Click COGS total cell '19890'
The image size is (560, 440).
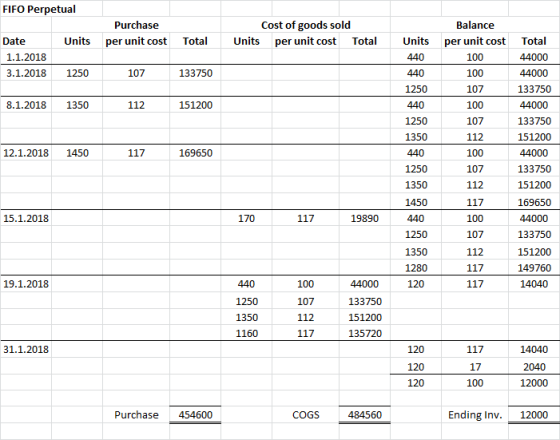click(365, 219)
